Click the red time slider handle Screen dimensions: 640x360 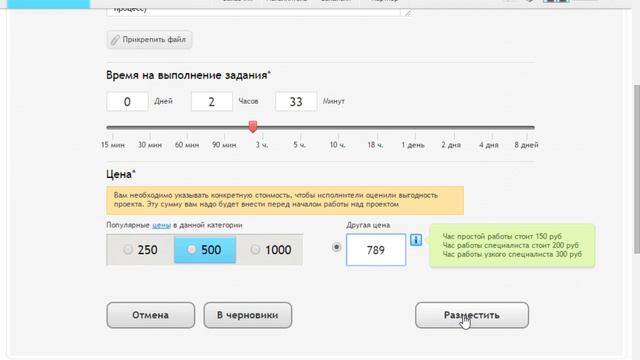pyautogui.click(x=253, y=127)
